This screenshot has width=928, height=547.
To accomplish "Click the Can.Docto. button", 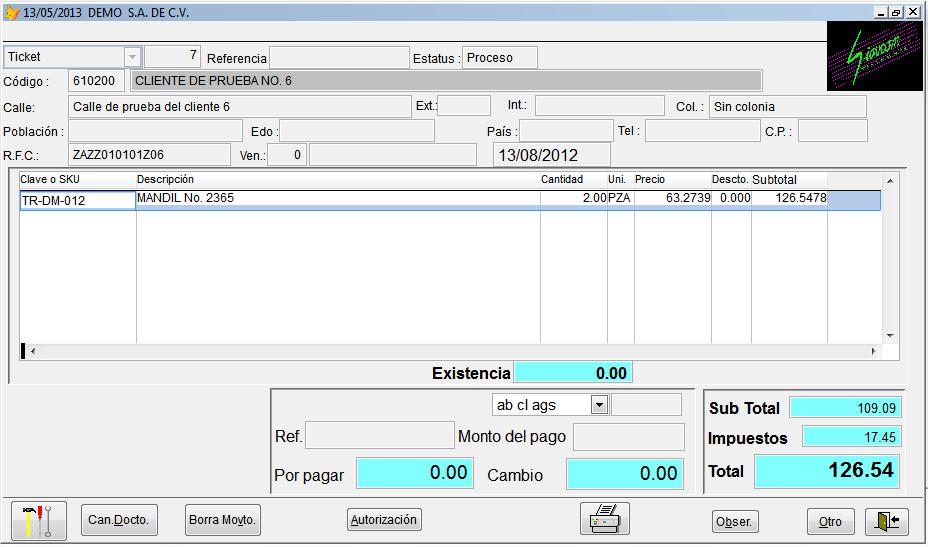I will [x=119, y=520].
